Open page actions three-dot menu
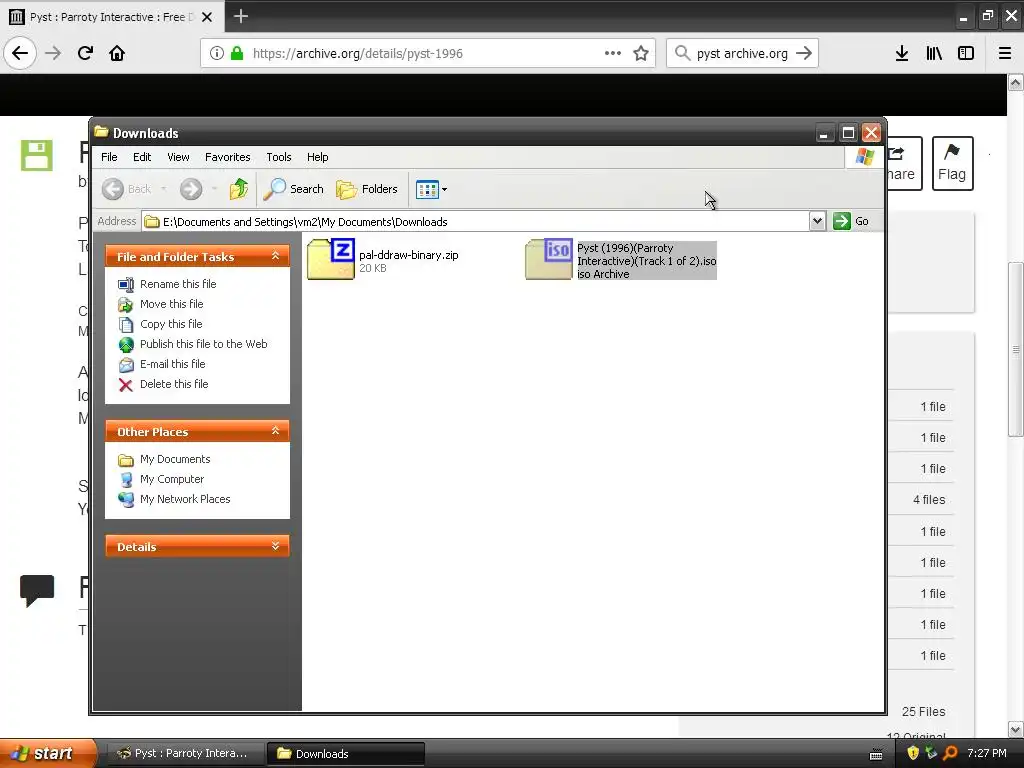 click(x=613, y=53)
